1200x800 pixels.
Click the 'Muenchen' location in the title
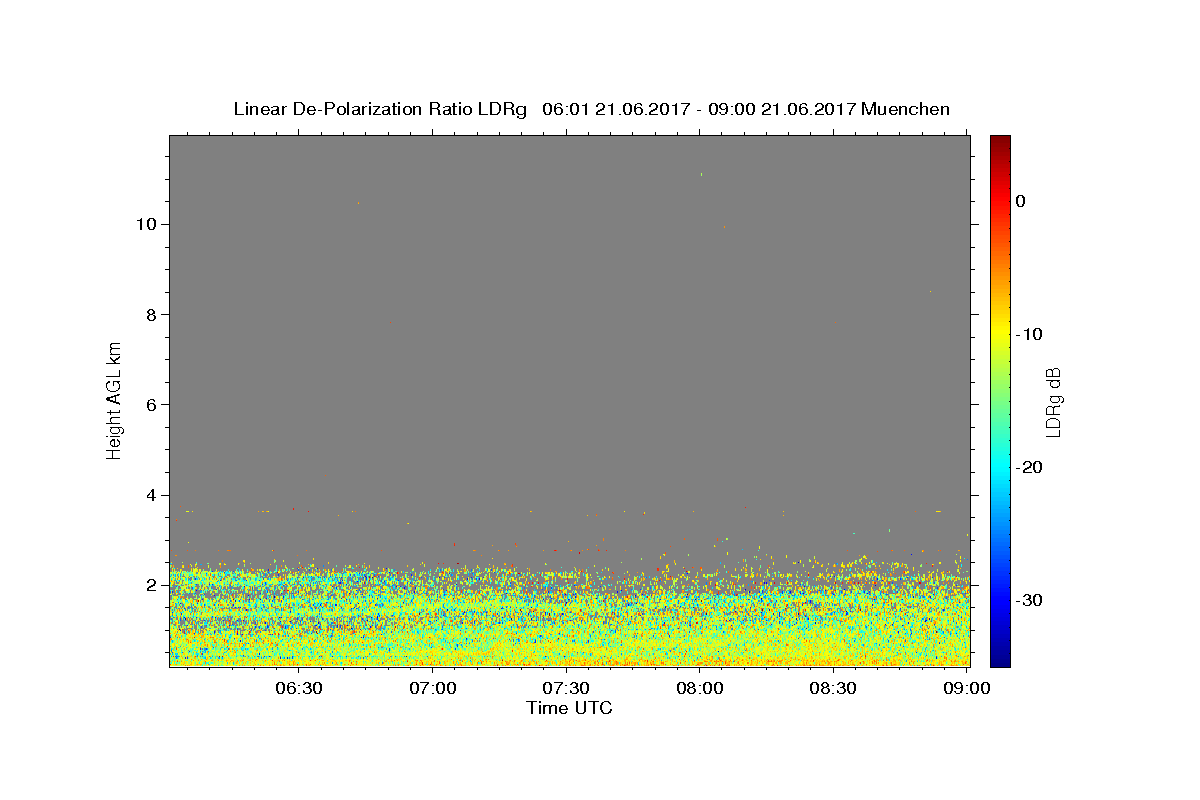click(906, 109)
